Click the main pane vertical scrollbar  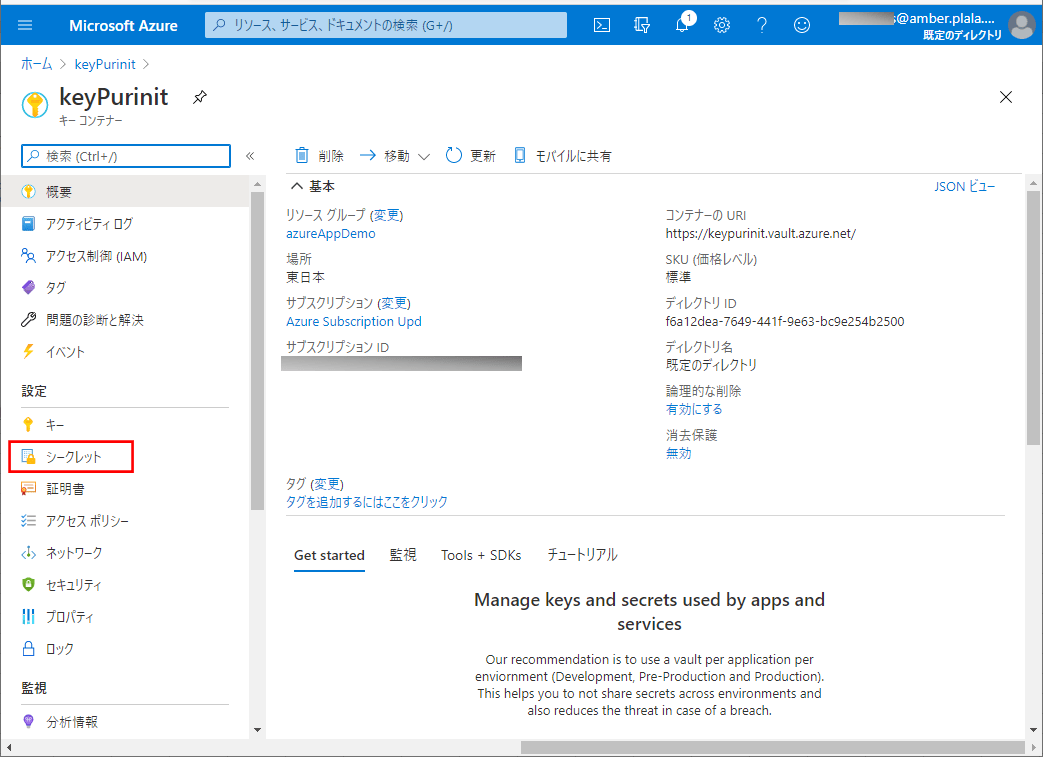[1033, 318]
